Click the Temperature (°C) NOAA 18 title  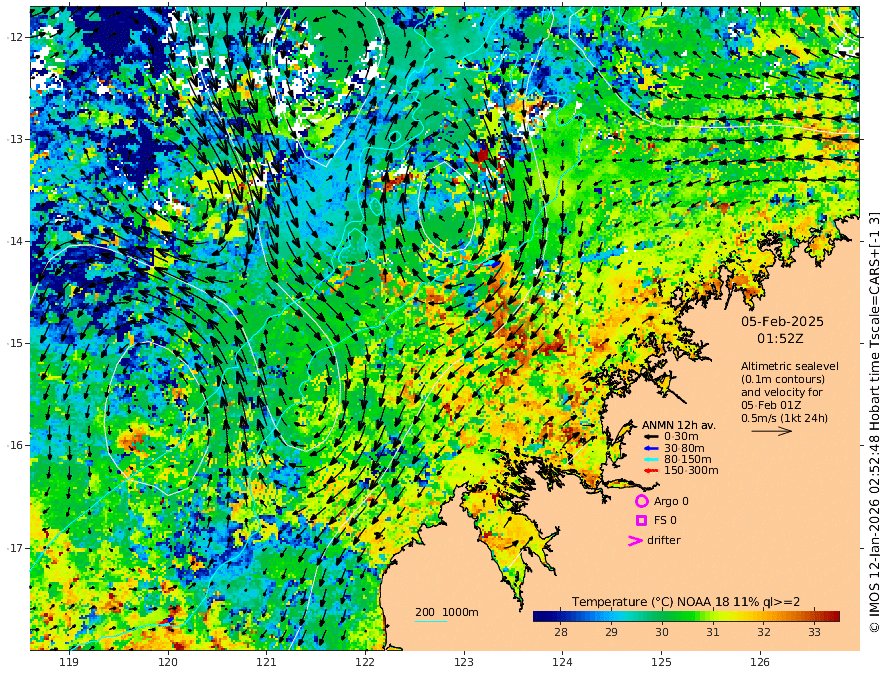coord(686,602)
